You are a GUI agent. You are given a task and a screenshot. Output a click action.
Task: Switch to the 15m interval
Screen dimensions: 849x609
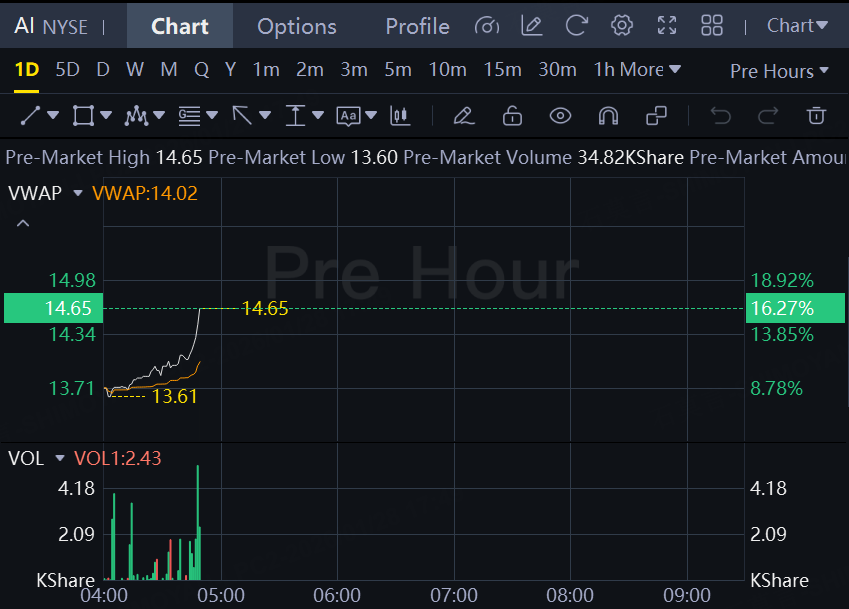(x=502, y=70)
